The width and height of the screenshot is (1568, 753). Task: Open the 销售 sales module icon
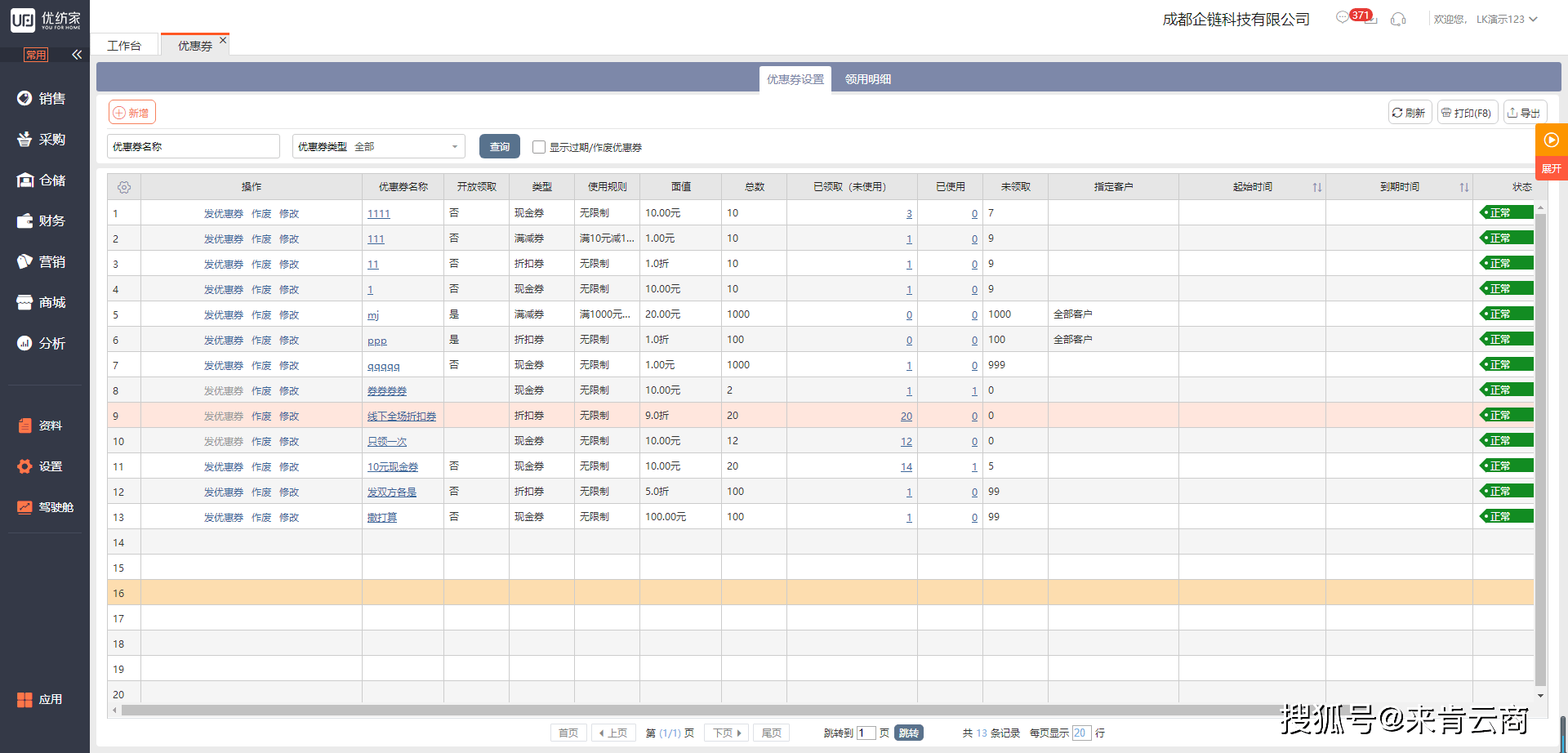click(x=24, y=98)
